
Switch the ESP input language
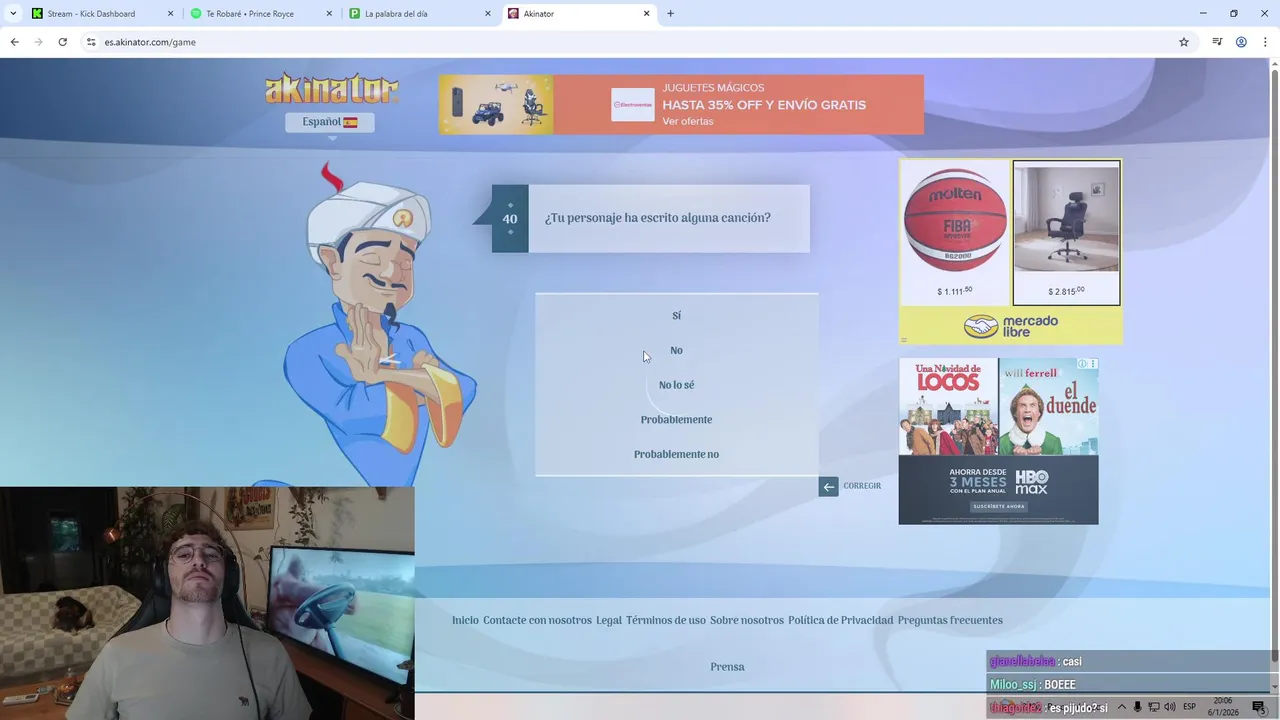tap(1190, 707)
